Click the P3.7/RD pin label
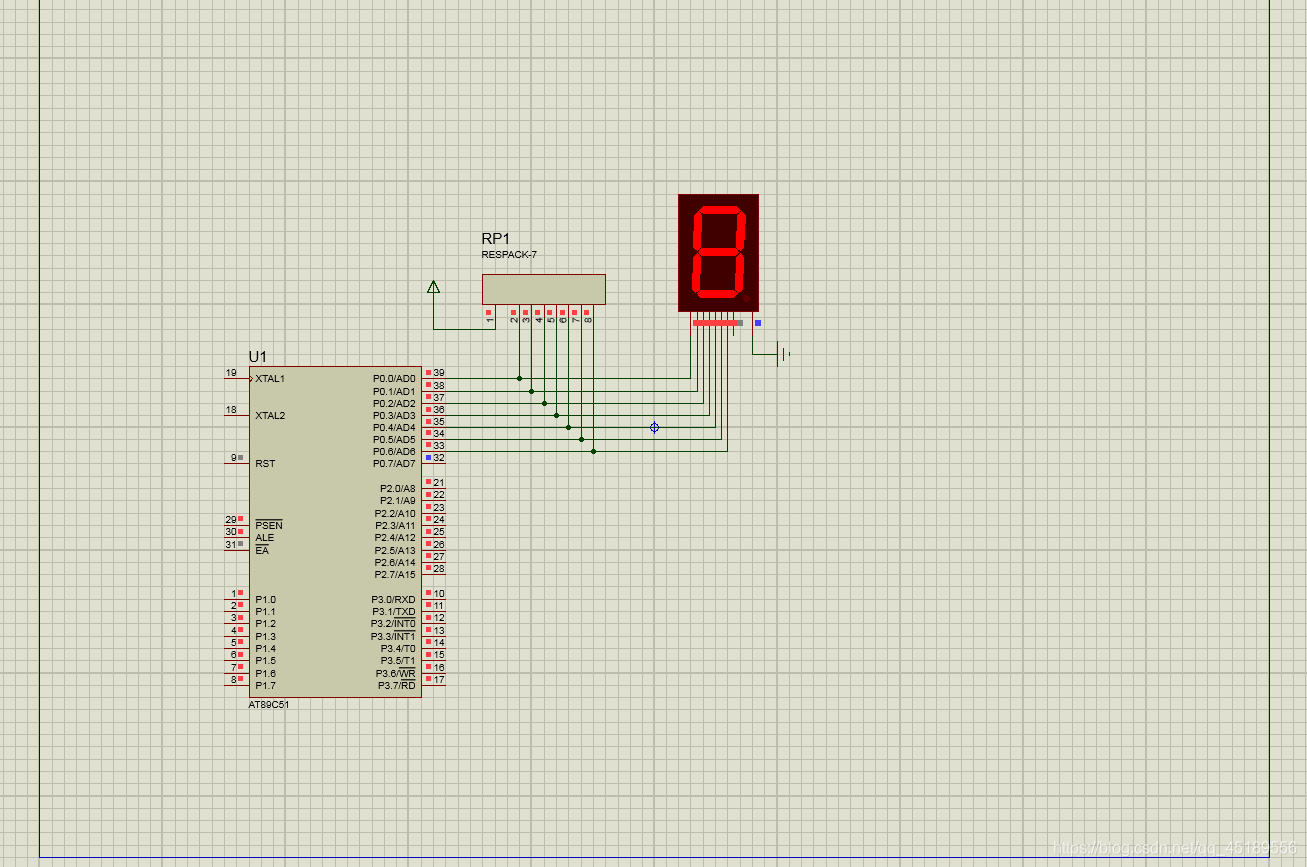Image resolution: width=1307 pixels, height=867 pixels. [x=396, y=686]
